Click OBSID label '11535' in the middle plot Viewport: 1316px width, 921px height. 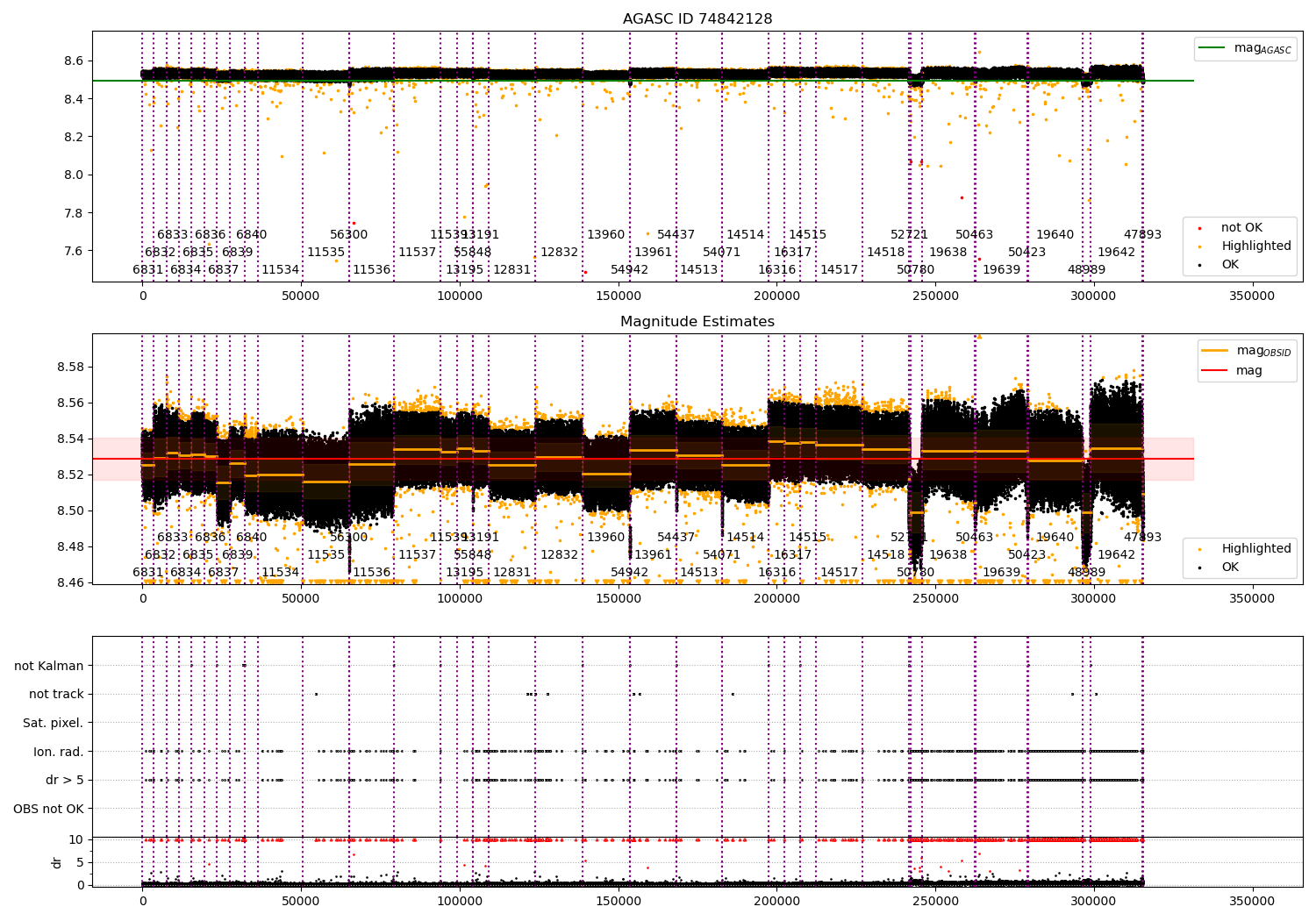326,555
